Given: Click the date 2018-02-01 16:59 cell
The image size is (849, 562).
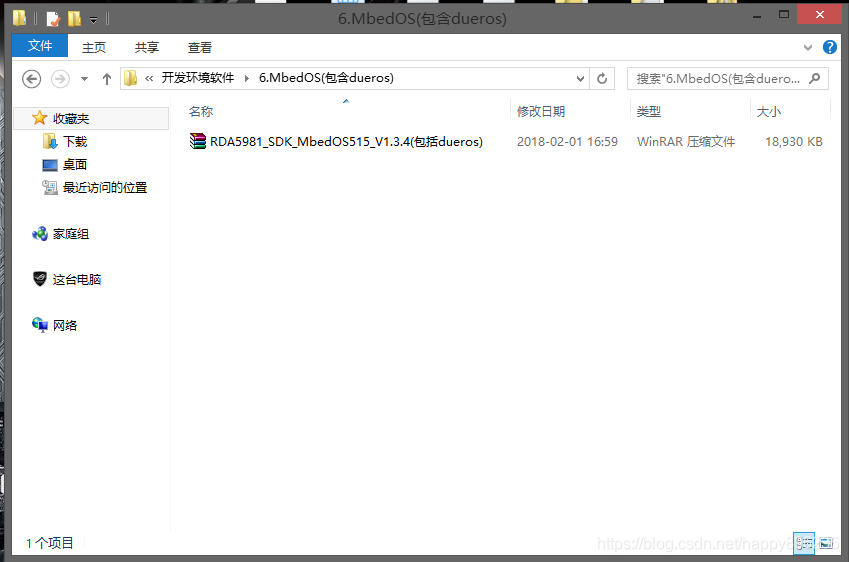Looking at the screenshot, I should [x=567, y=141].
